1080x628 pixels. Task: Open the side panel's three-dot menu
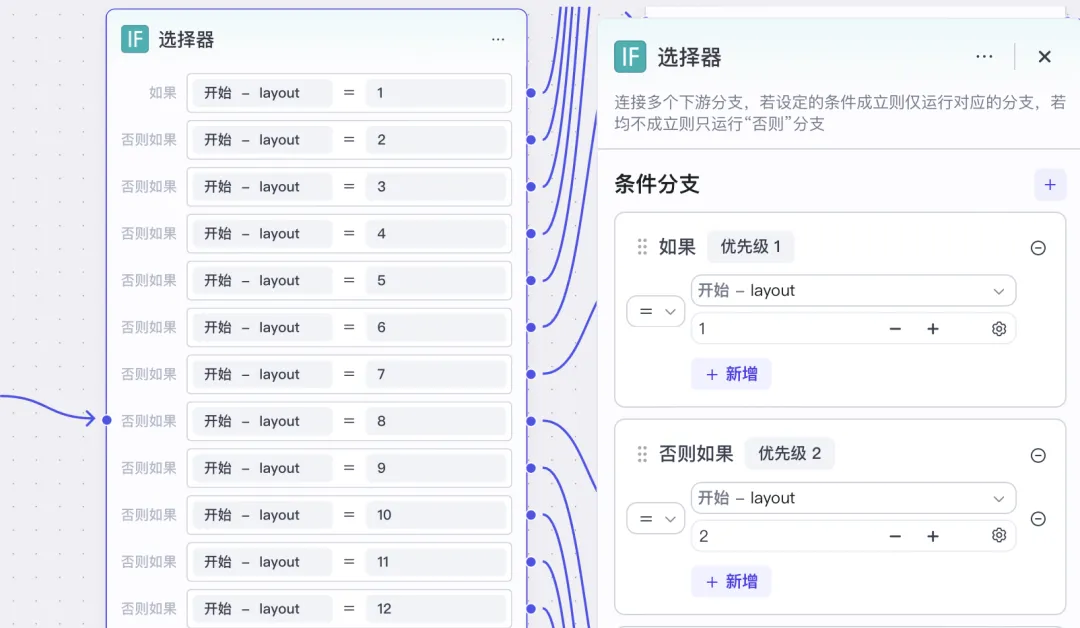[x=984, y=56]
